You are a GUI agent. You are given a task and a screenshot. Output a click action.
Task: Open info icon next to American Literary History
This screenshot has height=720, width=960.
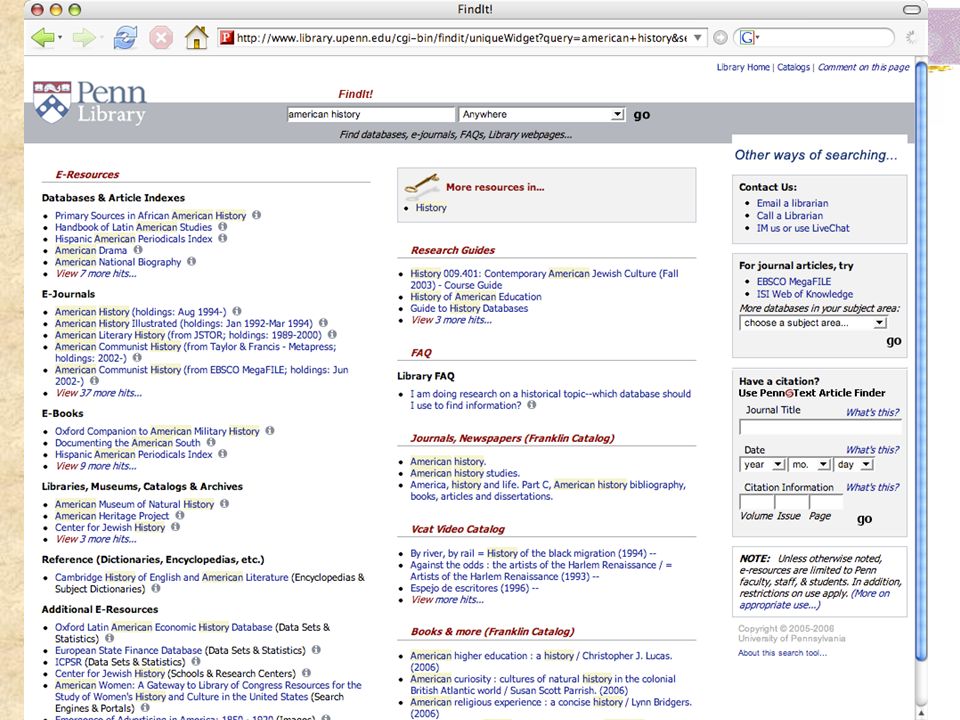pyautogui.click(x=332, y=334)
